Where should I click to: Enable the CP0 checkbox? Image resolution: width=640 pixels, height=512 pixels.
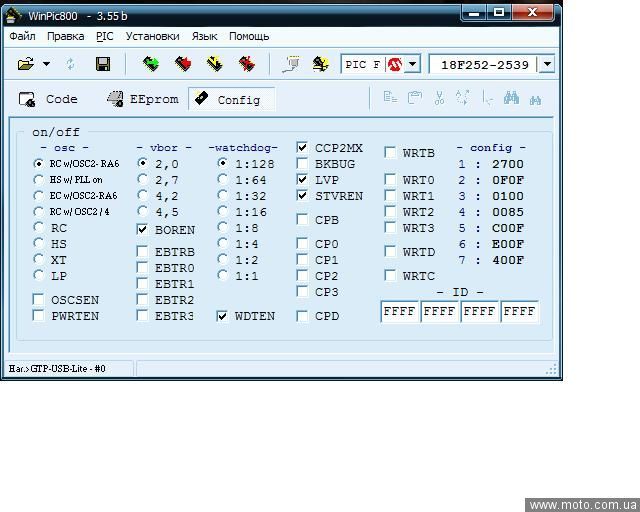[302, 244]
